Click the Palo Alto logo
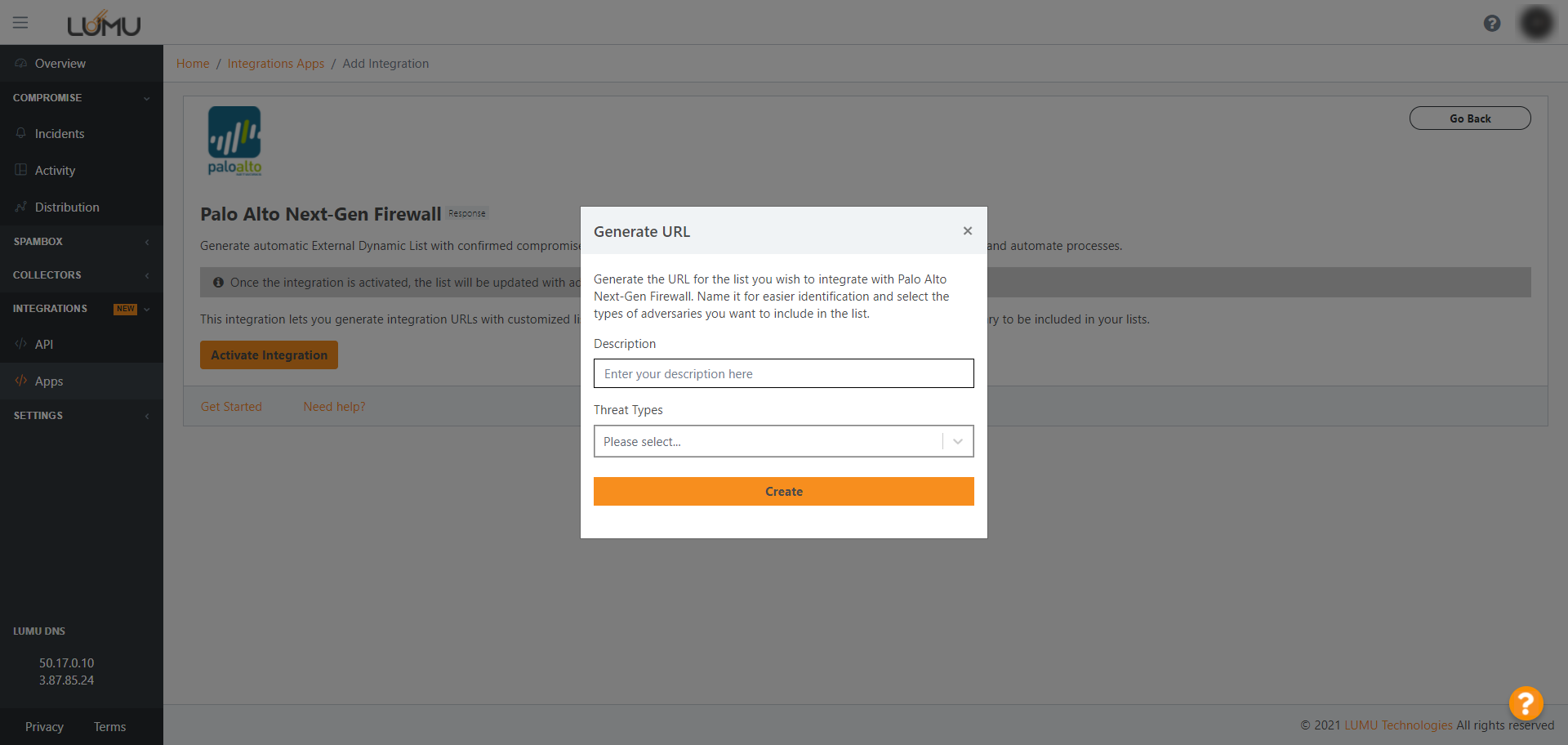The image size is (1568, 745). tap(234, 141)
